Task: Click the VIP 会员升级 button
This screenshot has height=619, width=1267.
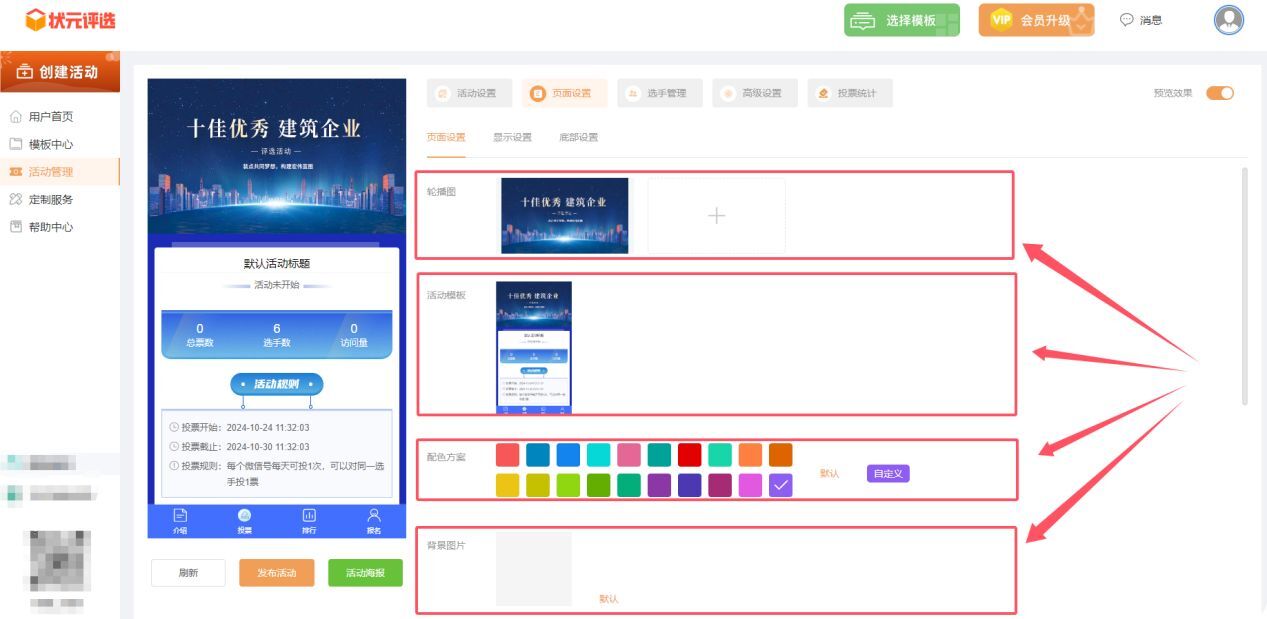Action: point(1036,20)
